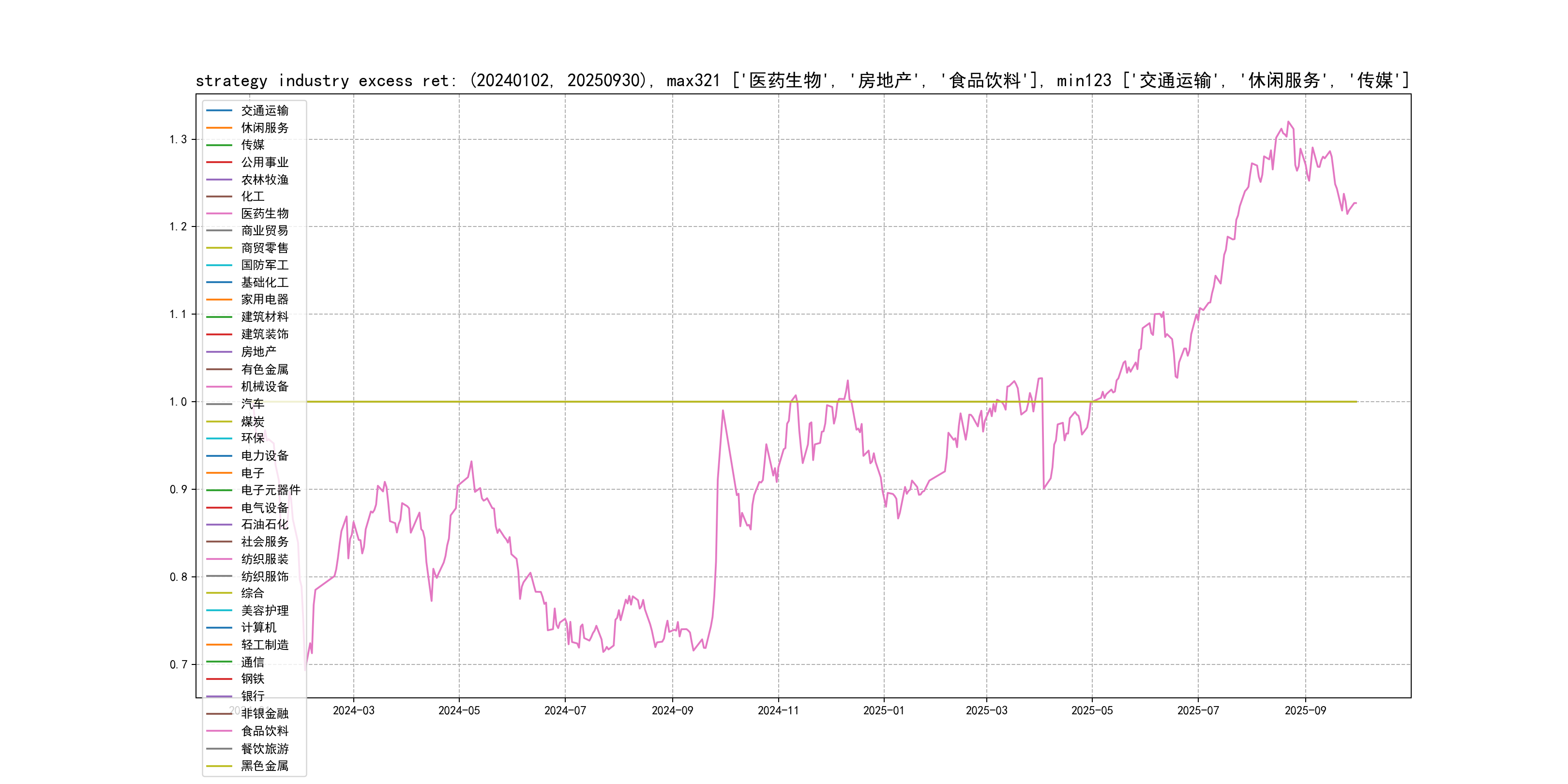Image resolution: width=1568 pixels, height=784 pixels.
Task: Click the 电子元器件 legend entry
Action: (270, 490)
